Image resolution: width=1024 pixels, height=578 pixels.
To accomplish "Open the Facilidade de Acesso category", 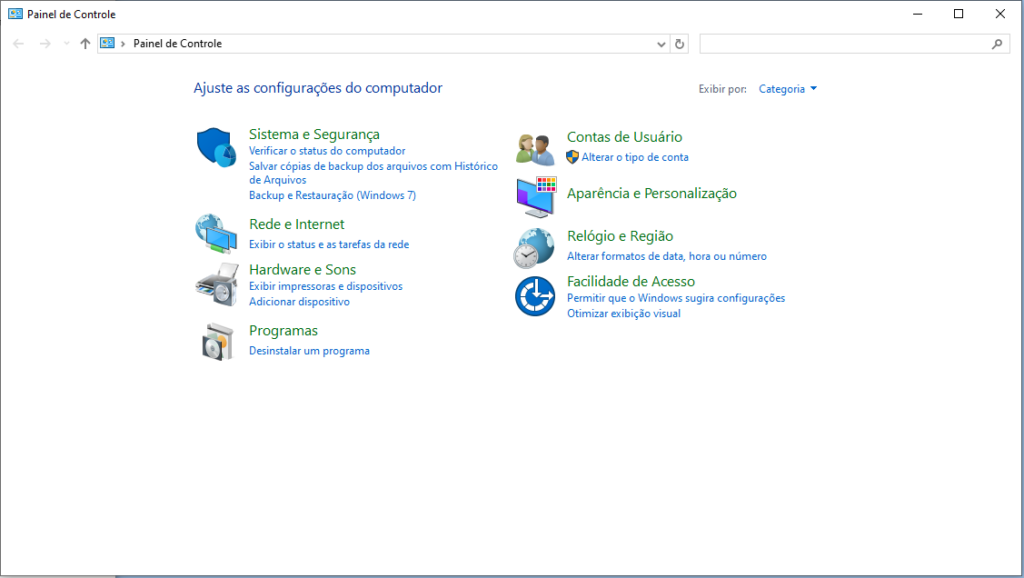I will [x=631, y=281].
